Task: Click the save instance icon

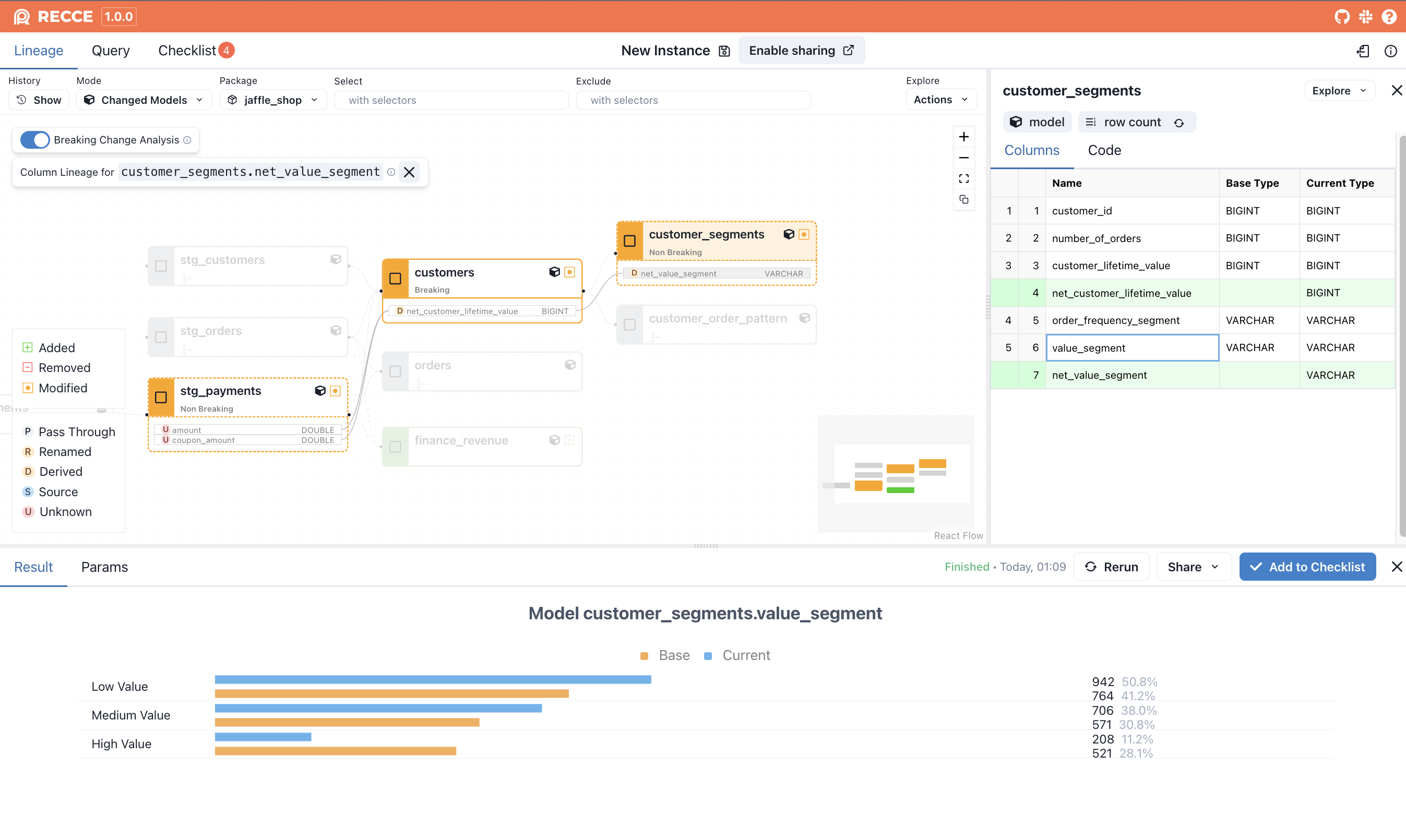Action: pyautogui.click(x=724, y=51)
